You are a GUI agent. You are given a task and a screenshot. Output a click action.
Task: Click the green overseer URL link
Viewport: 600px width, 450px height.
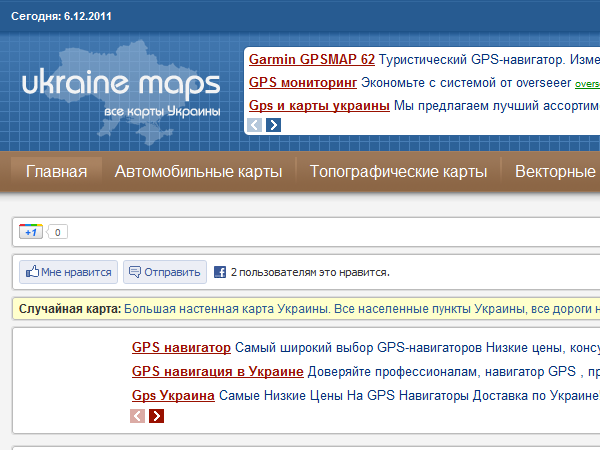pyautogui.click(x=587, y=84)
